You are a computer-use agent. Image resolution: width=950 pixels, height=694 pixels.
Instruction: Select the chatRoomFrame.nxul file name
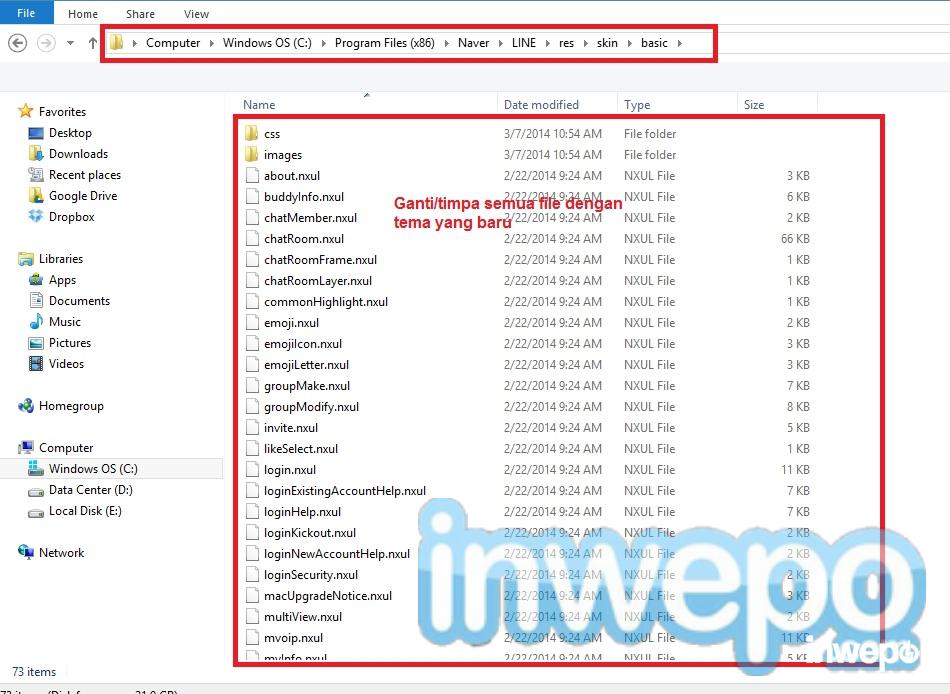(x=321, y=259)
